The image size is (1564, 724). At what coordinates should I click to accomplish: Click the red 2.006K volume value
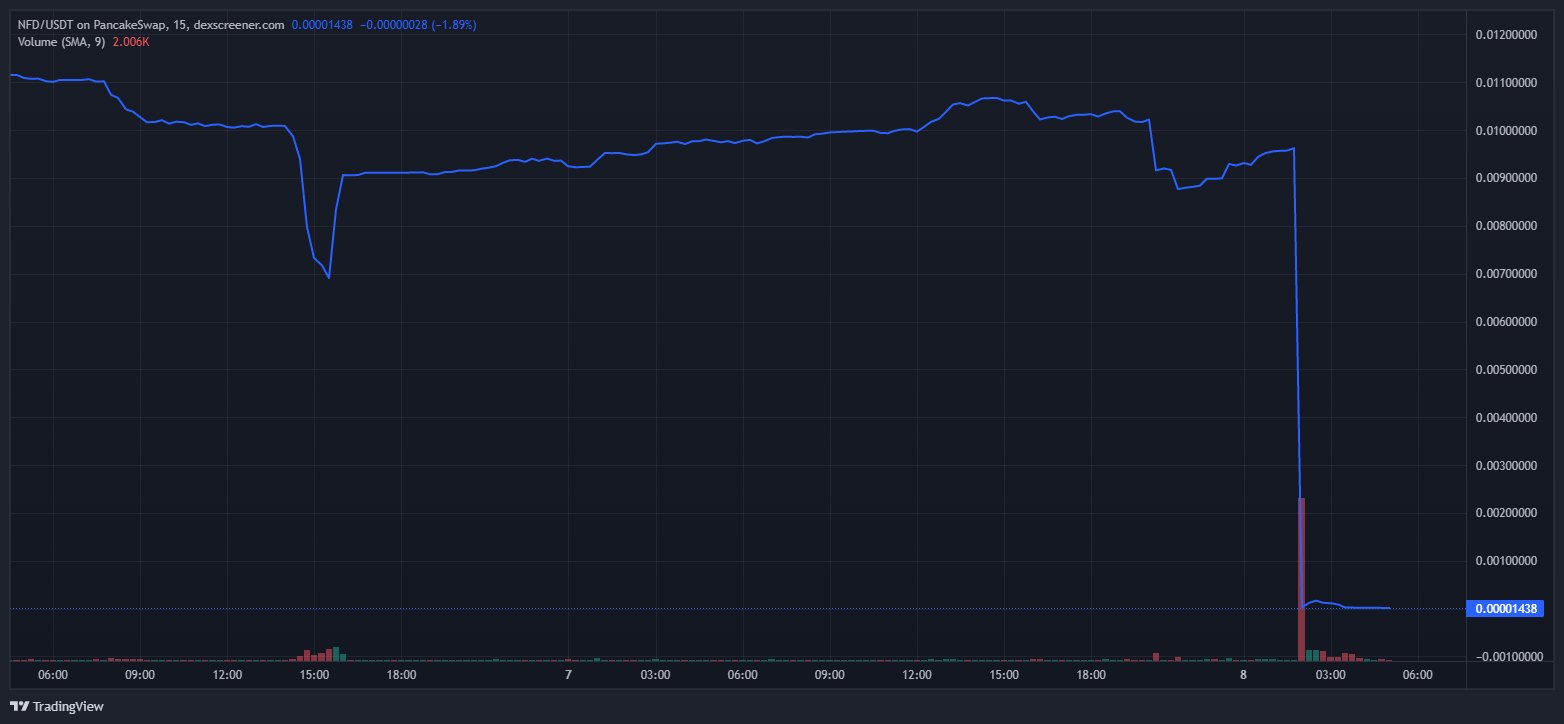[x=131, y=41]
